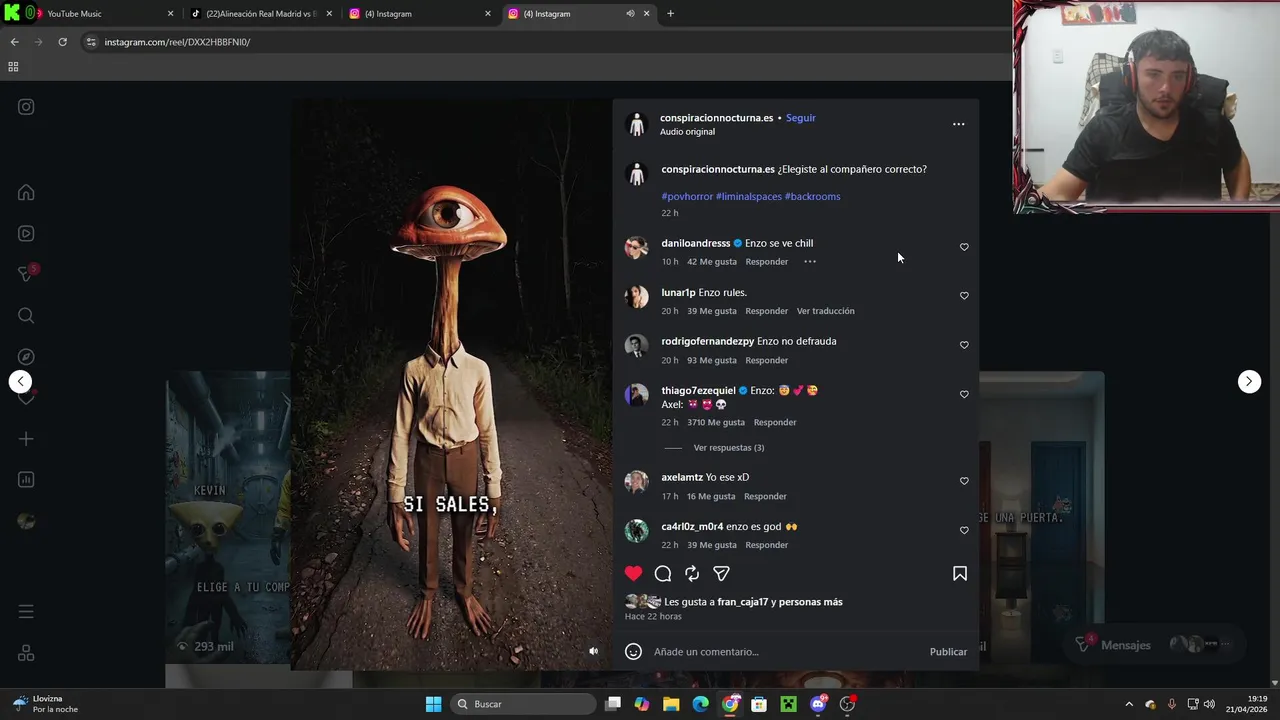The width and height of the screenshot is (1280, 720).
Task: Open direct messages icon with notification badge
Action: tap(27, 274)
